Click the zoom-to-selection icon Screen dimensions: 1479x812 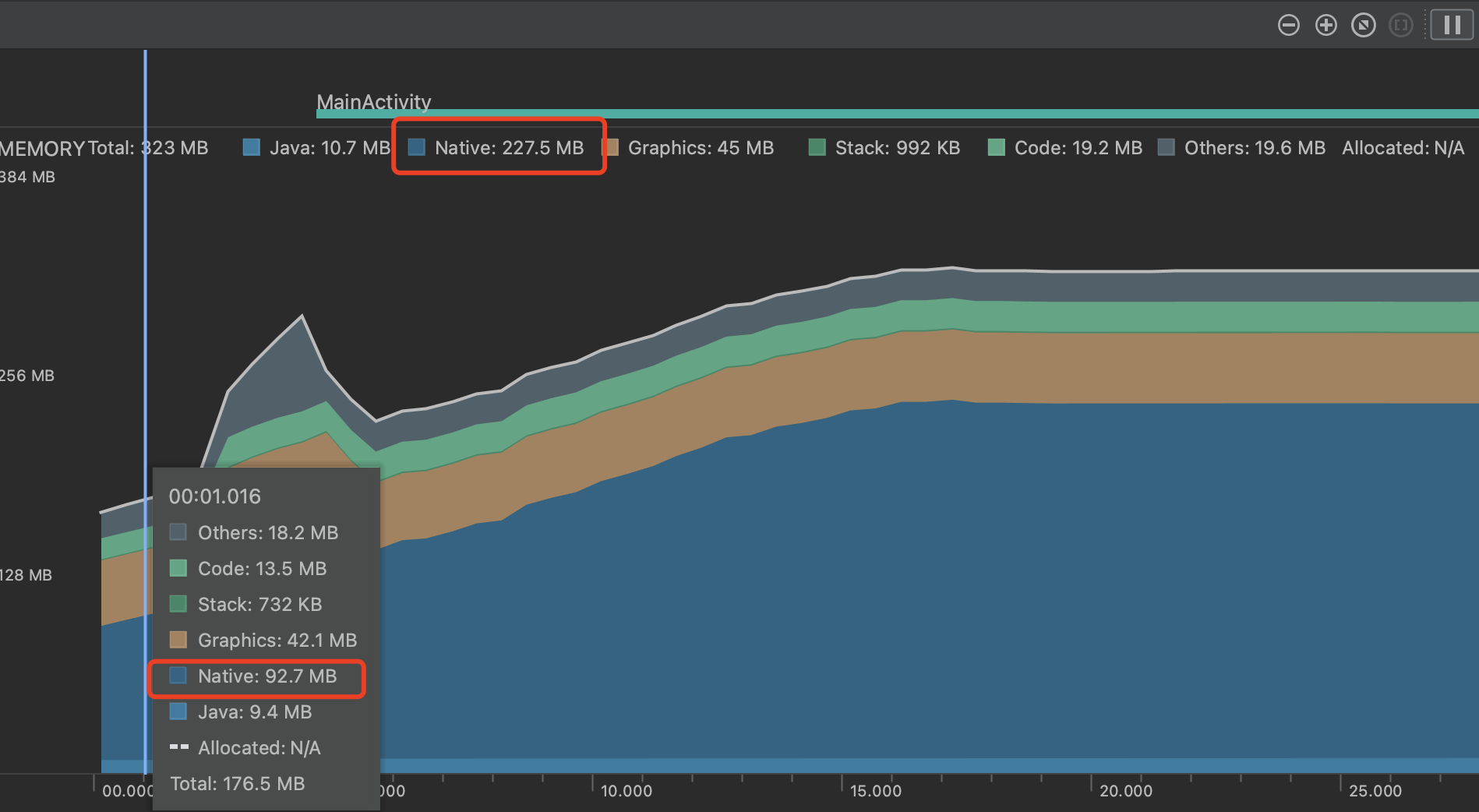point(1401,24)
